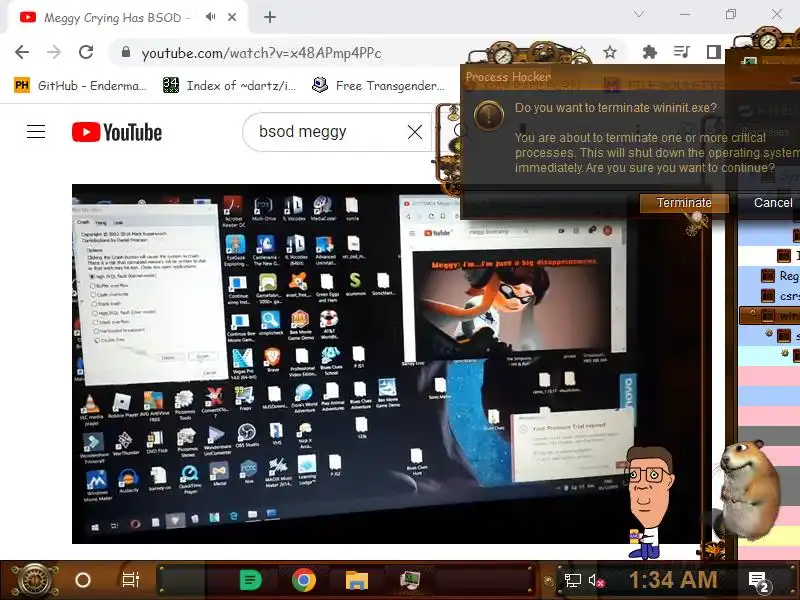Screen dimensions: 800x600
Task: Open Cortana search circle on taskbar
Action: coord(83,580)
